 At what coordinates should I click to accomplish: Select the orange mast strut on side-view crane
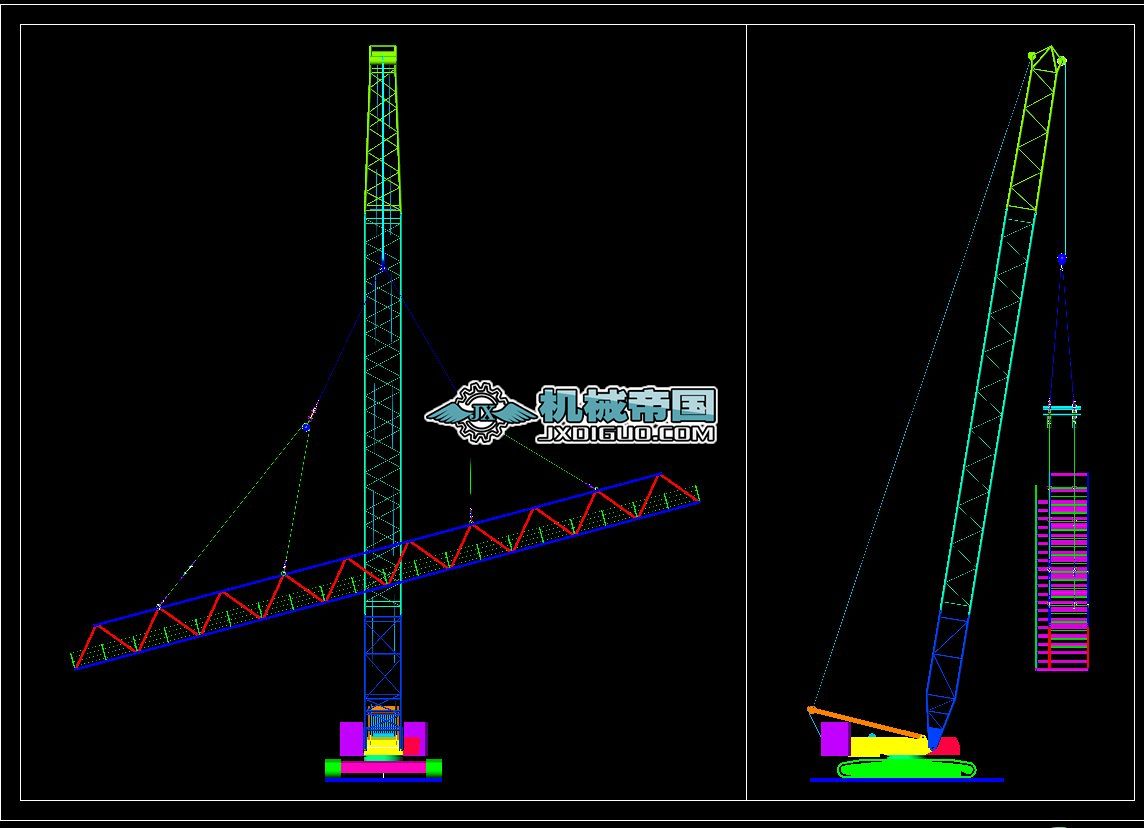(867, 723)
